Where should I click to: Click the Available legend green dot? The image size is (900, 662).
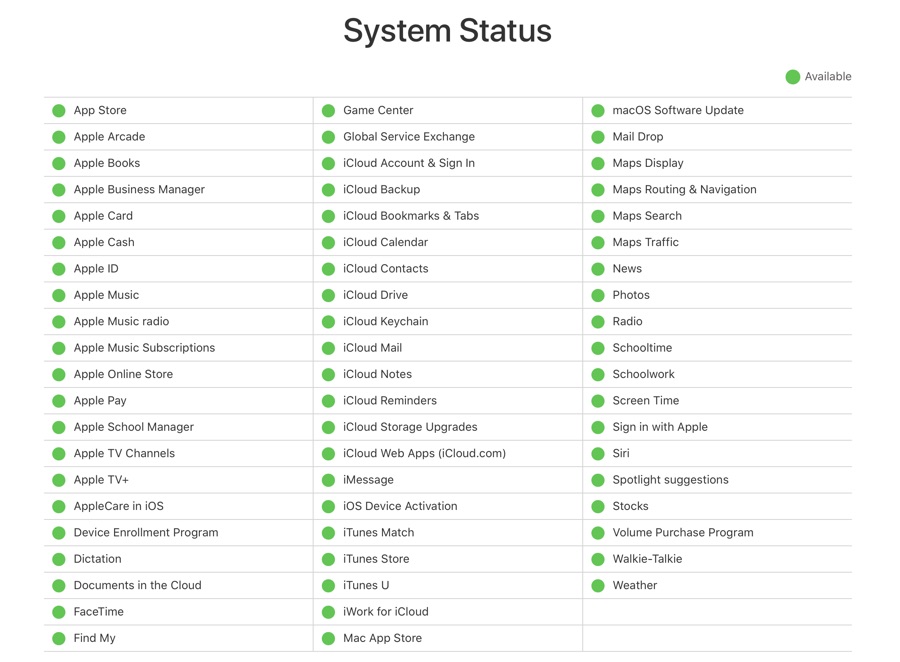793,77
